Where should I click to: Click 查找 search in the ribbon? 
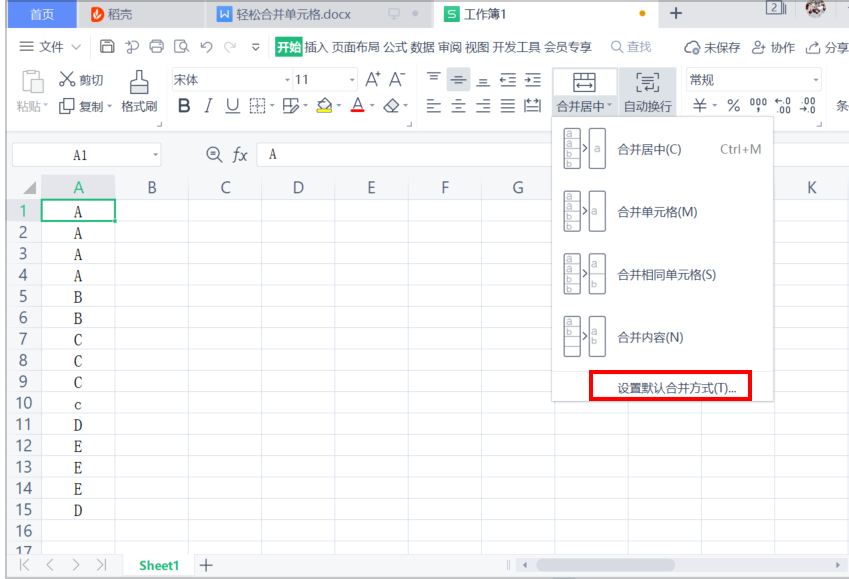631,47
